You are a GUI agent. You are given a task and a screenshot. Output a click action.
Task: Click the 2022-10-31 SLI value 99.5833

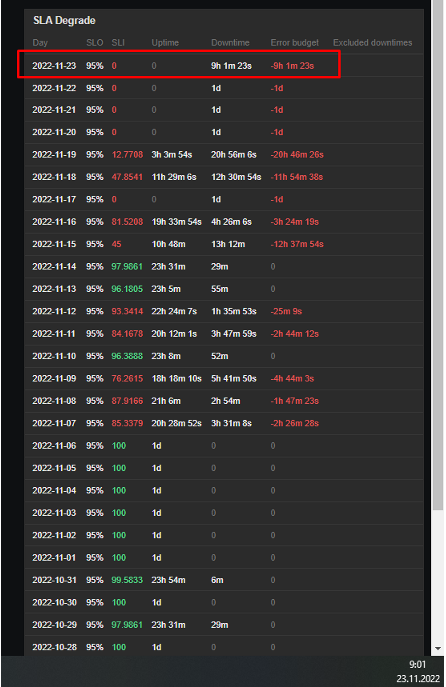pos(127,580)
